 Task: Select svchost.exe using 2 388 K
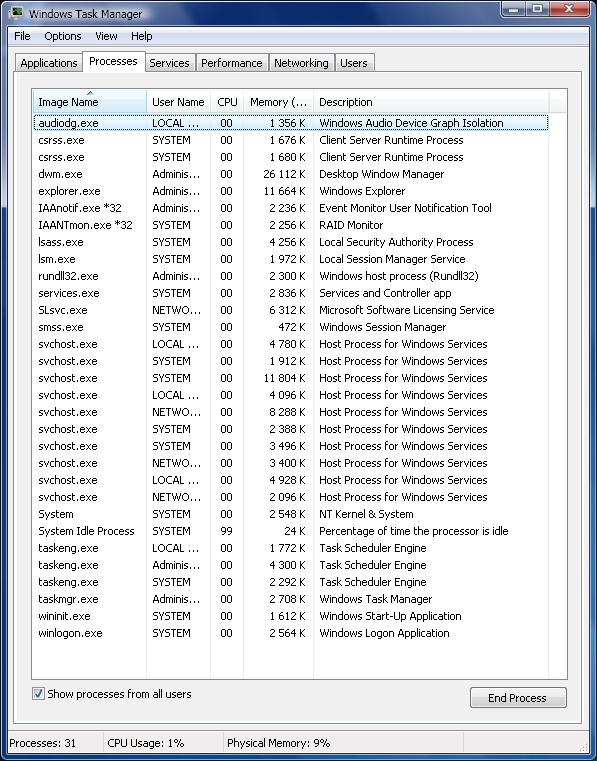(x=291, y=429)
